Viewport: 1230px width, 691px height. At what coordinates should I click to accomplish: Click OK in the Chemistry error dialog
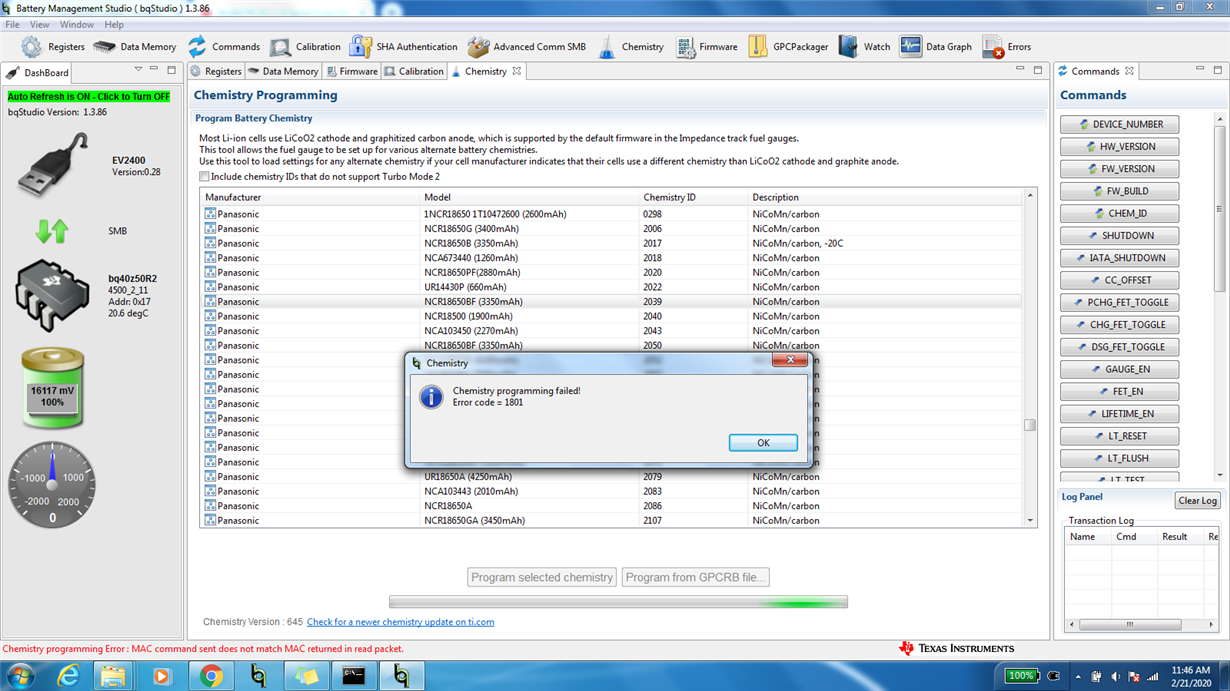pyautogui.click(x=763, y=443)
